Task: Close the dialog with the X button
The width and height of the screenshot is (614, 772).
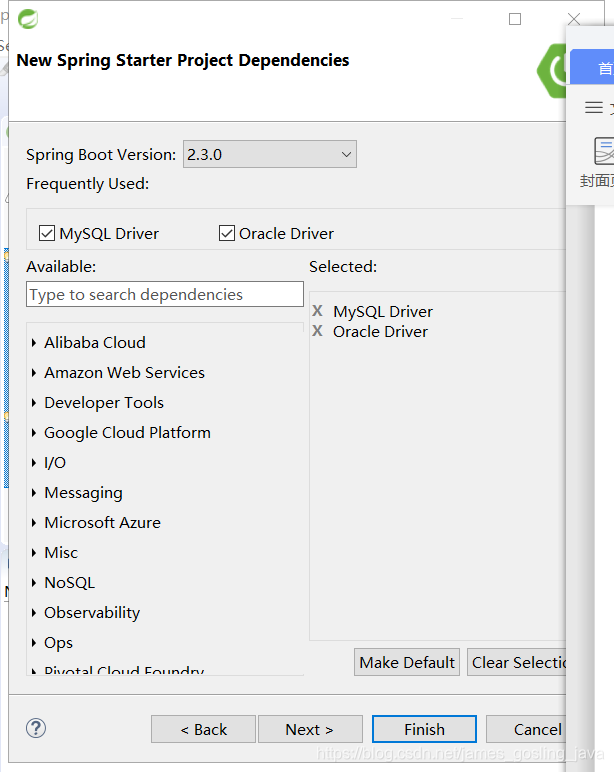Action: (x=574, y=19)
